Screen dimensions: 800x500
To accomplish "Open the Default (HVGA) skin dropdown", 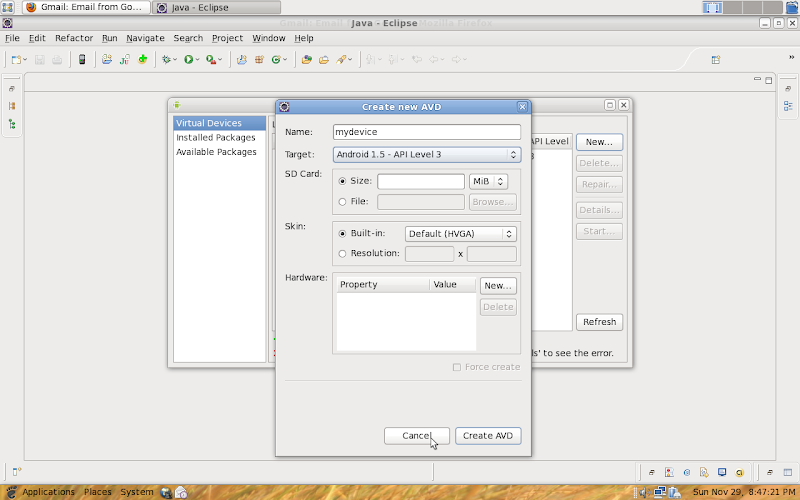I will [x=461, y=234].
